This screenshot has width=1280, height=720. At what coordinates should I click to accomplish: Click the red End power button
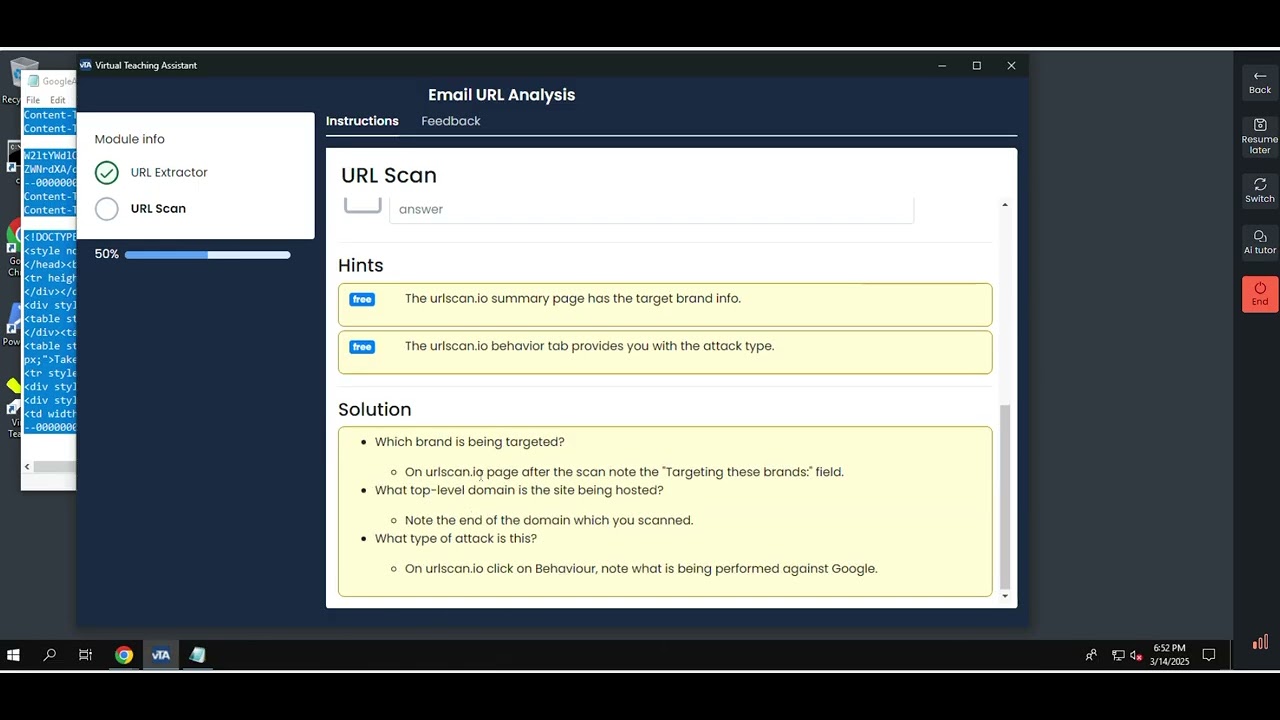click(x=1259, y=294)
